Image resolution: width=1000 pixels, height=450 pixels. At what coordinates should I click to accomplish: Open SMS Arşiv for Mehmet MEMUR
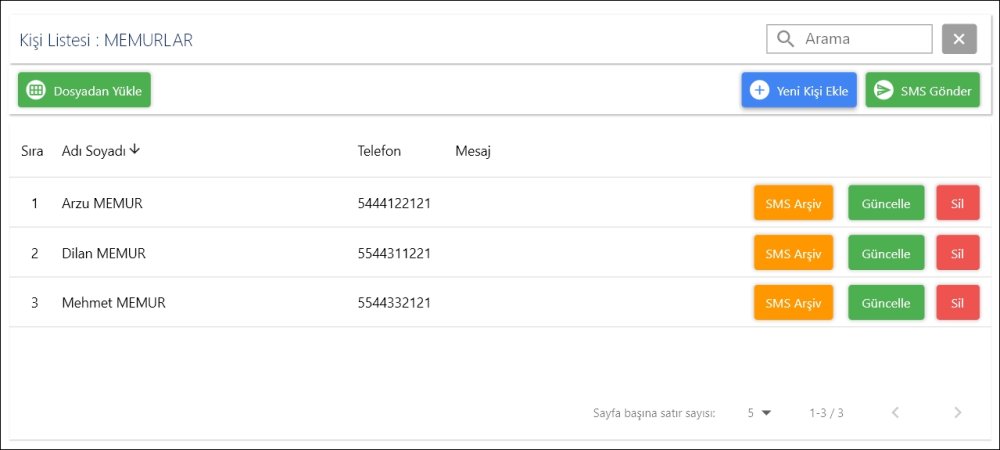tap(793, 303)
